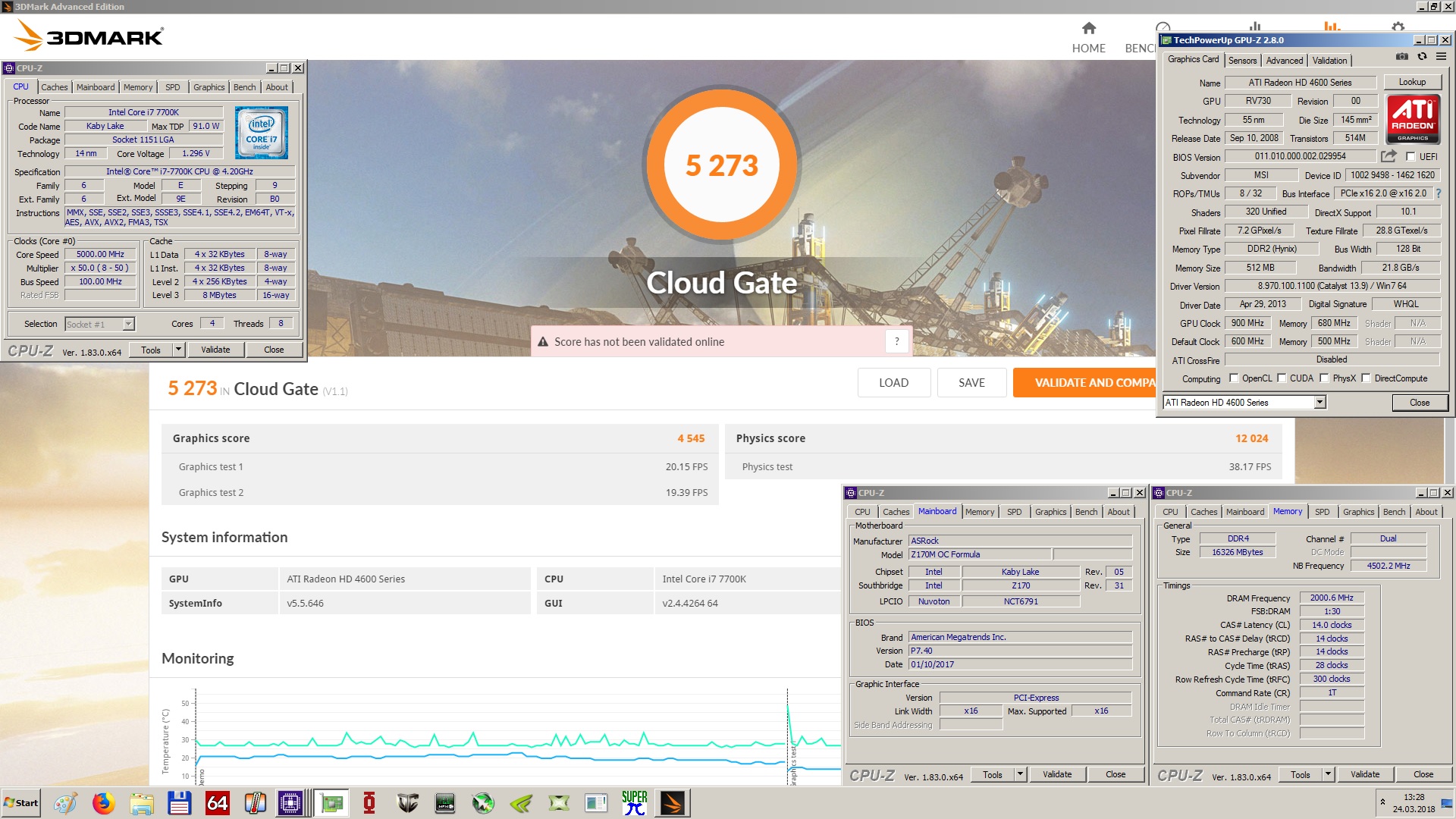Switch to 3DMark taskbar icon

673,803
